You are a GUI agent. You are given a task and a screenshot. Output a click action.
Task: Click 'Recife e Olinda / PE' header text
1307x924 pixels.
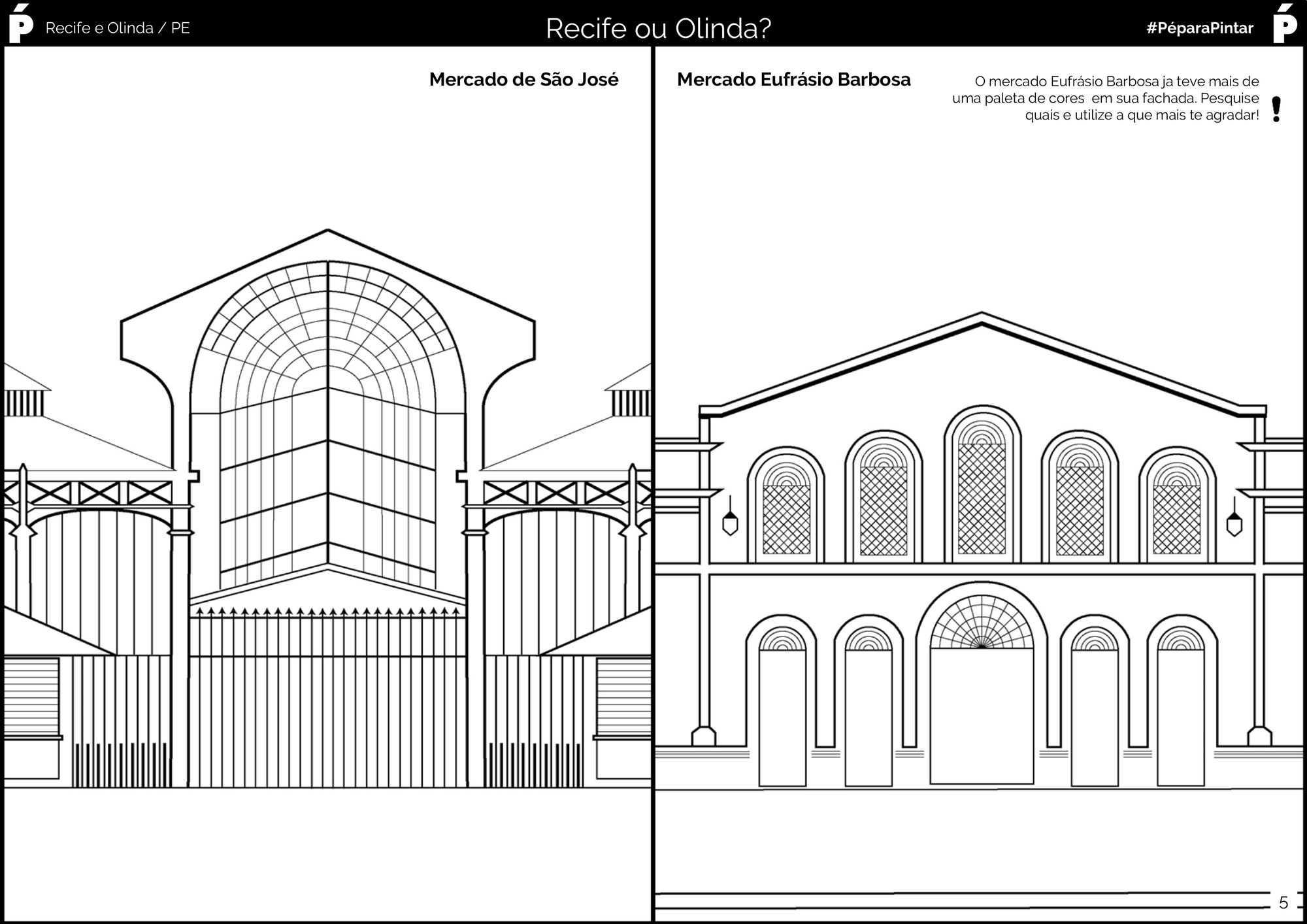pyautogui.click(x=118, y=28)
